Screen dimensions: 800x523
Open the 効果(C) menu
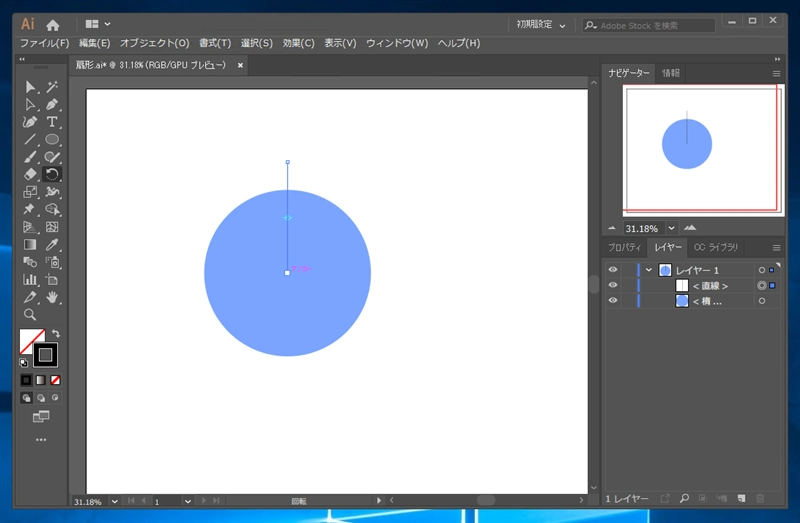[298, 43]
